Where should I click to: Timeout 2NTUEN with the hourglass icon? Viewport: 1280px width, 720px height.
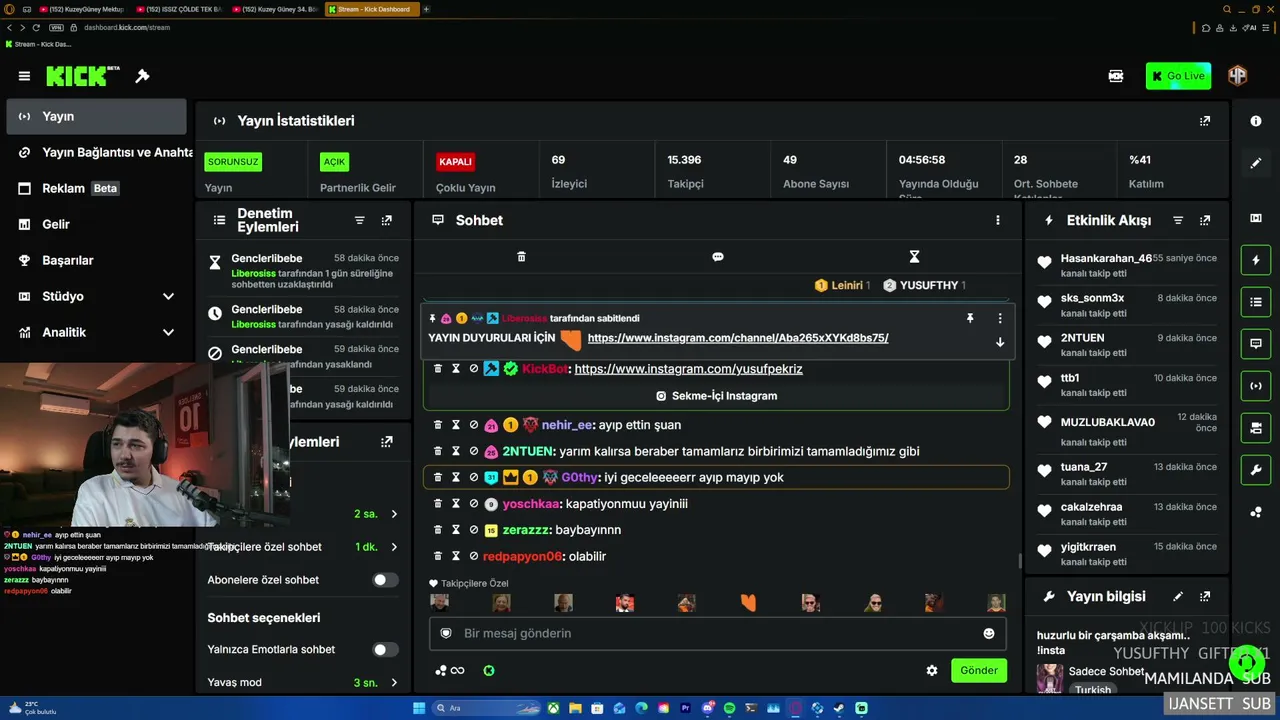click(456, 451)
